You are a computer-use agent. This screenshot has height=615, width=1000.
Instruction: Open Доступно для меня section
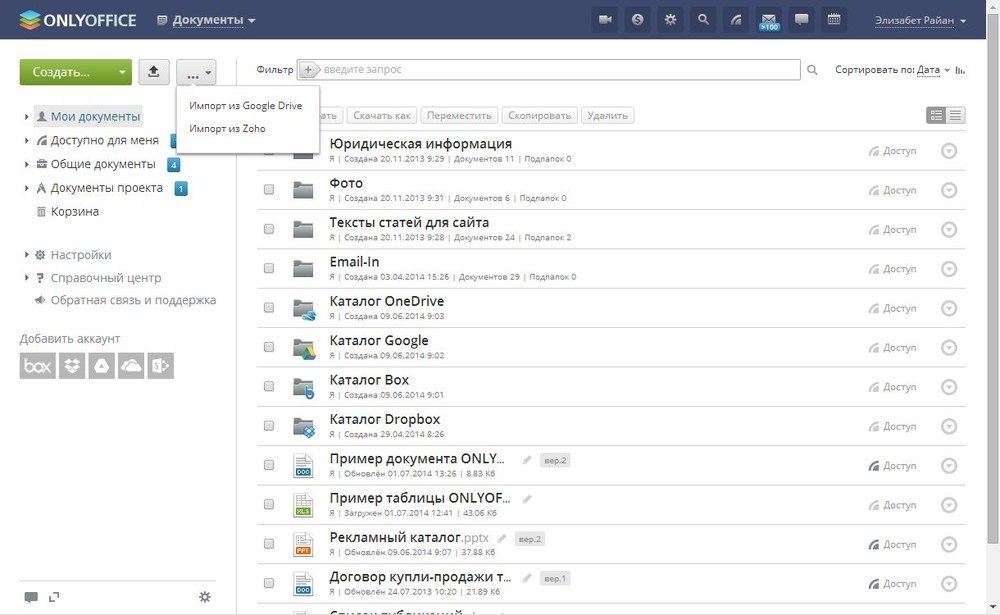pos(105,140)
